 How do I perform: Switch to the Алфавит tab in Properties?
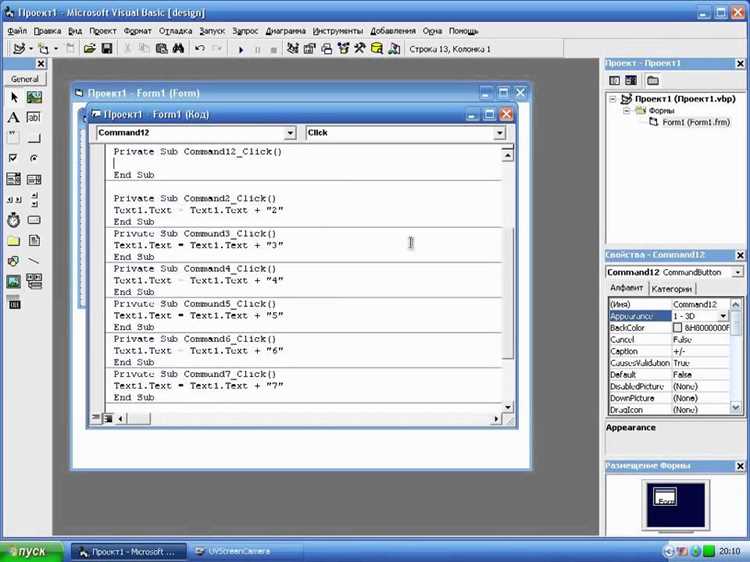point(627,288)
